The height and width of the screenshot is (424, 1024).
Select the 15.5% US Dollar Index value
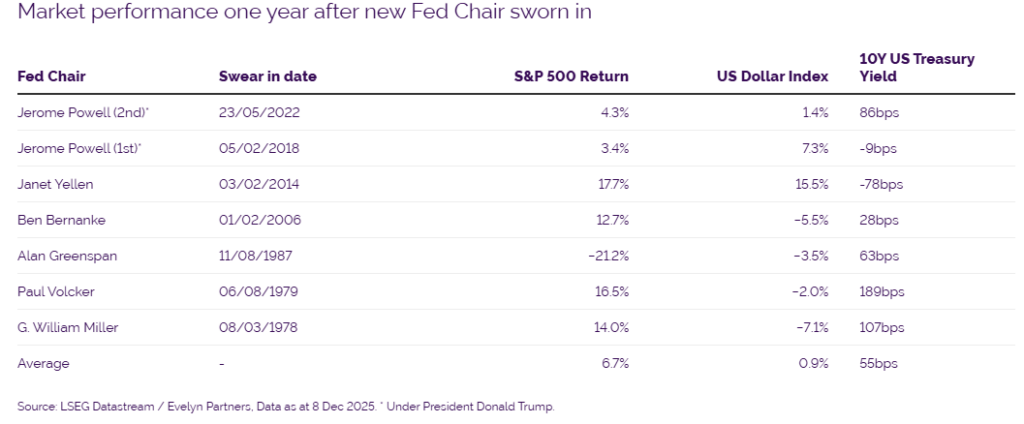pos(812,185)
